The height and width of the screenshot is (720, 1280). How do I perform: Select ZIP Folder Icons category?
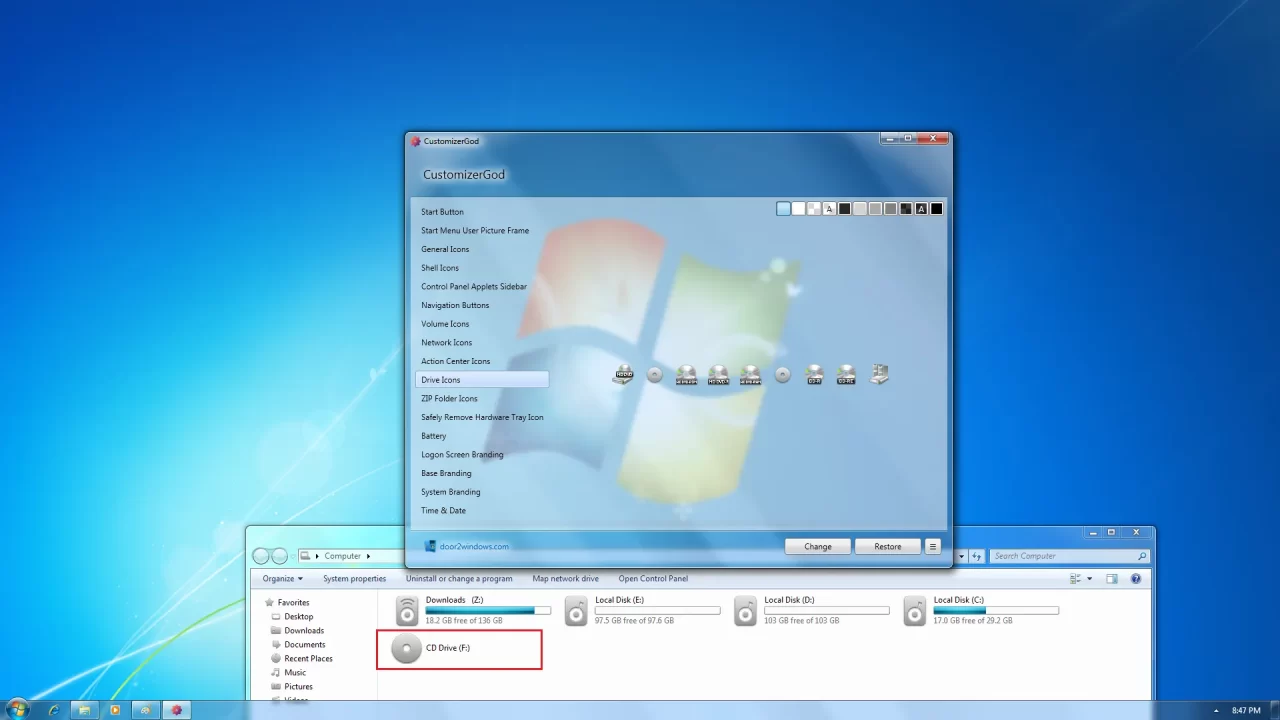pos(449,399)
